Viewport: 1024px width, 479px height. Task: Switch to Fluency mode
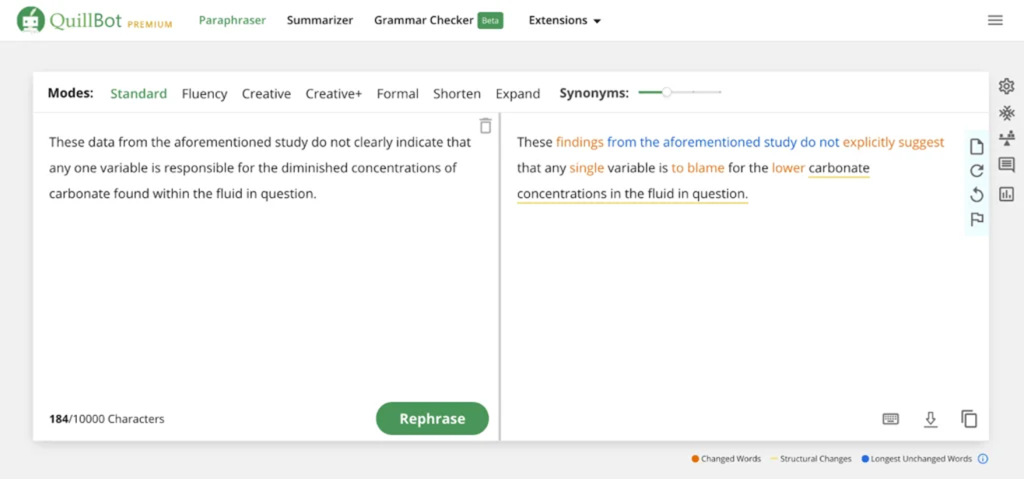click(204, 94)
